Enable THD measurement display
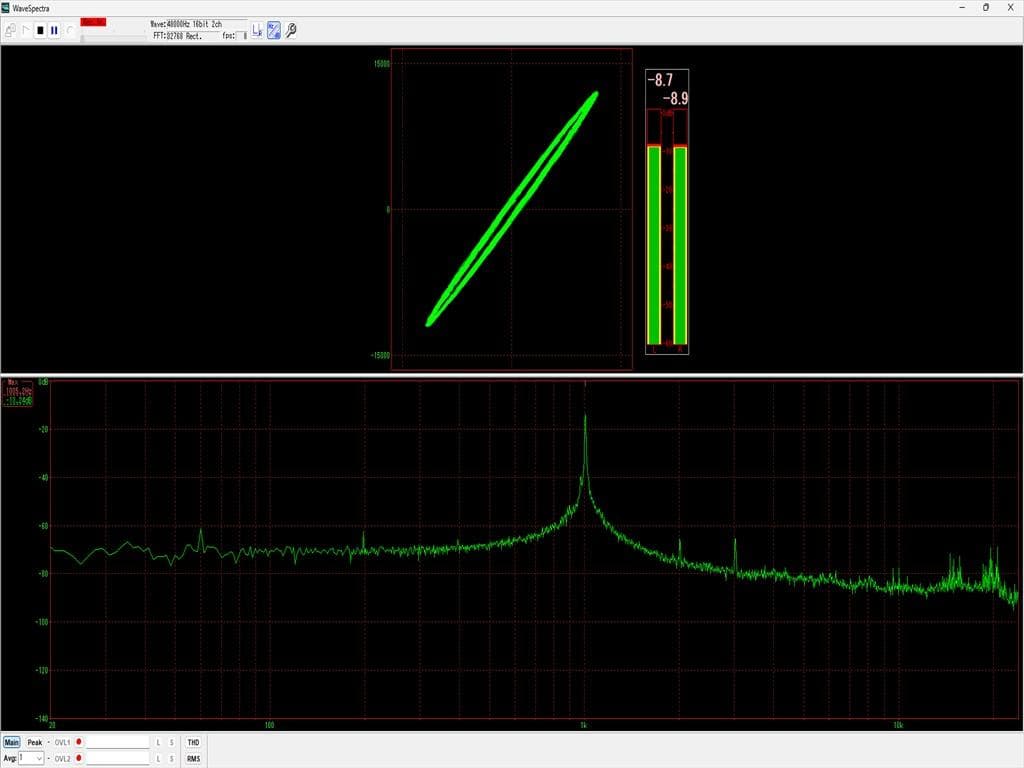 (x=193, y=743)
